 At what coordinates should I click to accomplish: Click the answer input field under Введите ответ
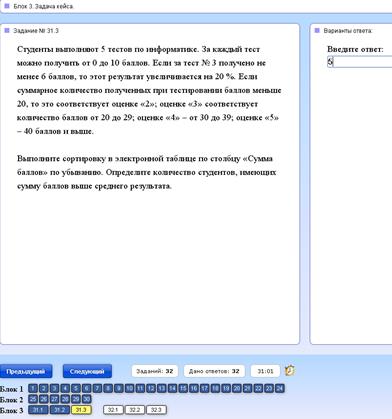[x=359, y=62]
